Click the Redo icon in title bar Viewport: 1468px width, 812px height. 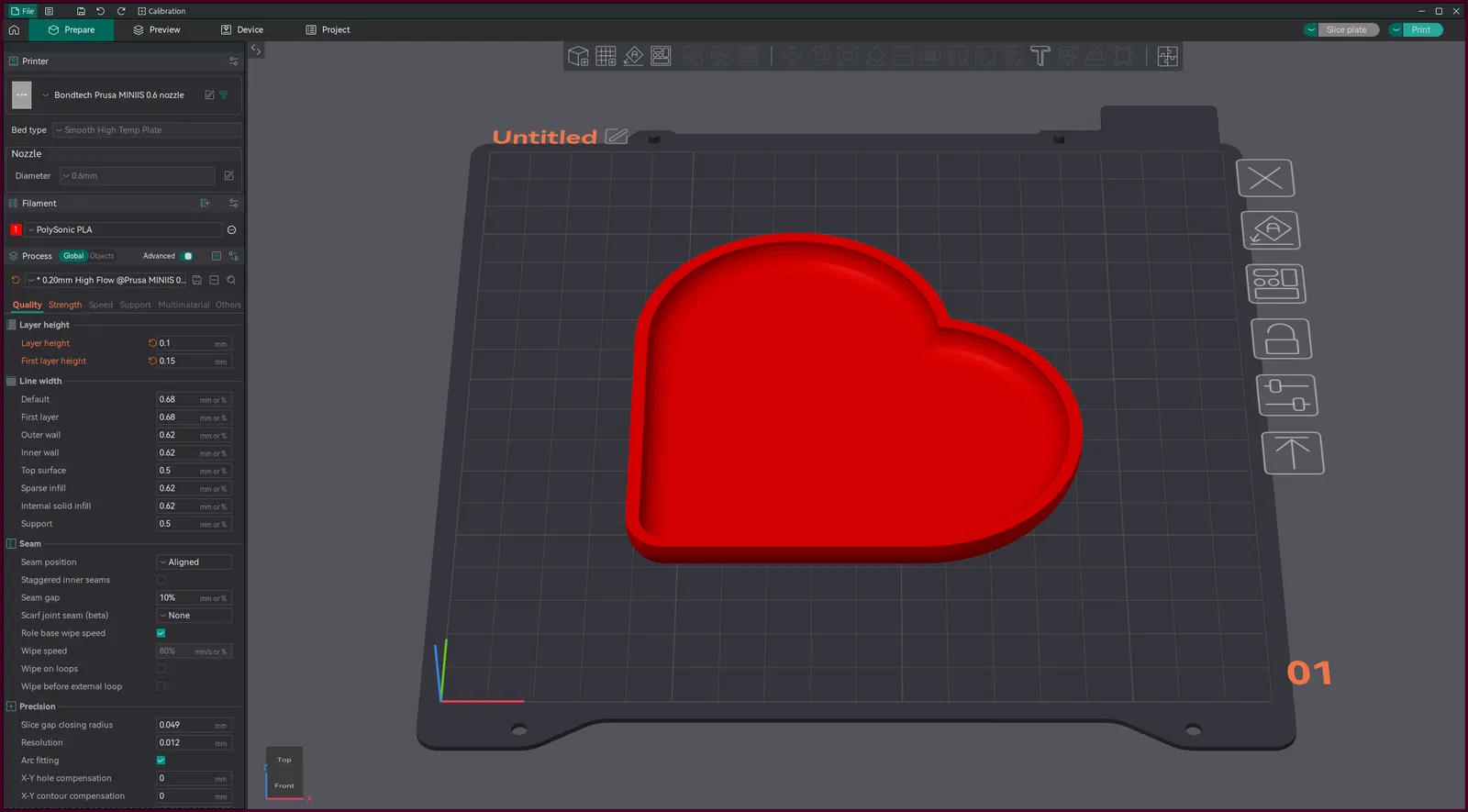click(121, 11)
